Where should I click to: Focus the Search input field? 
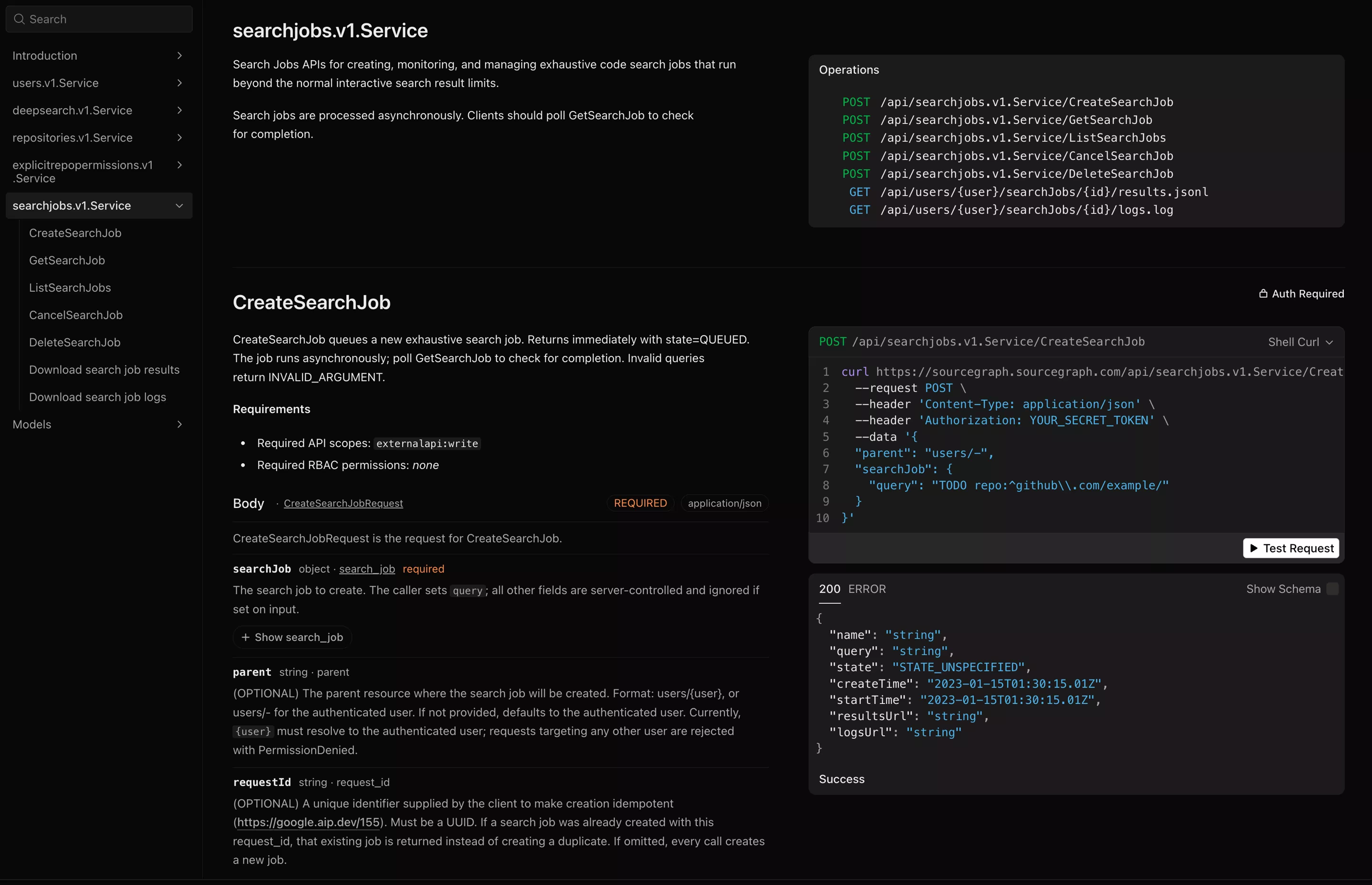99,19
